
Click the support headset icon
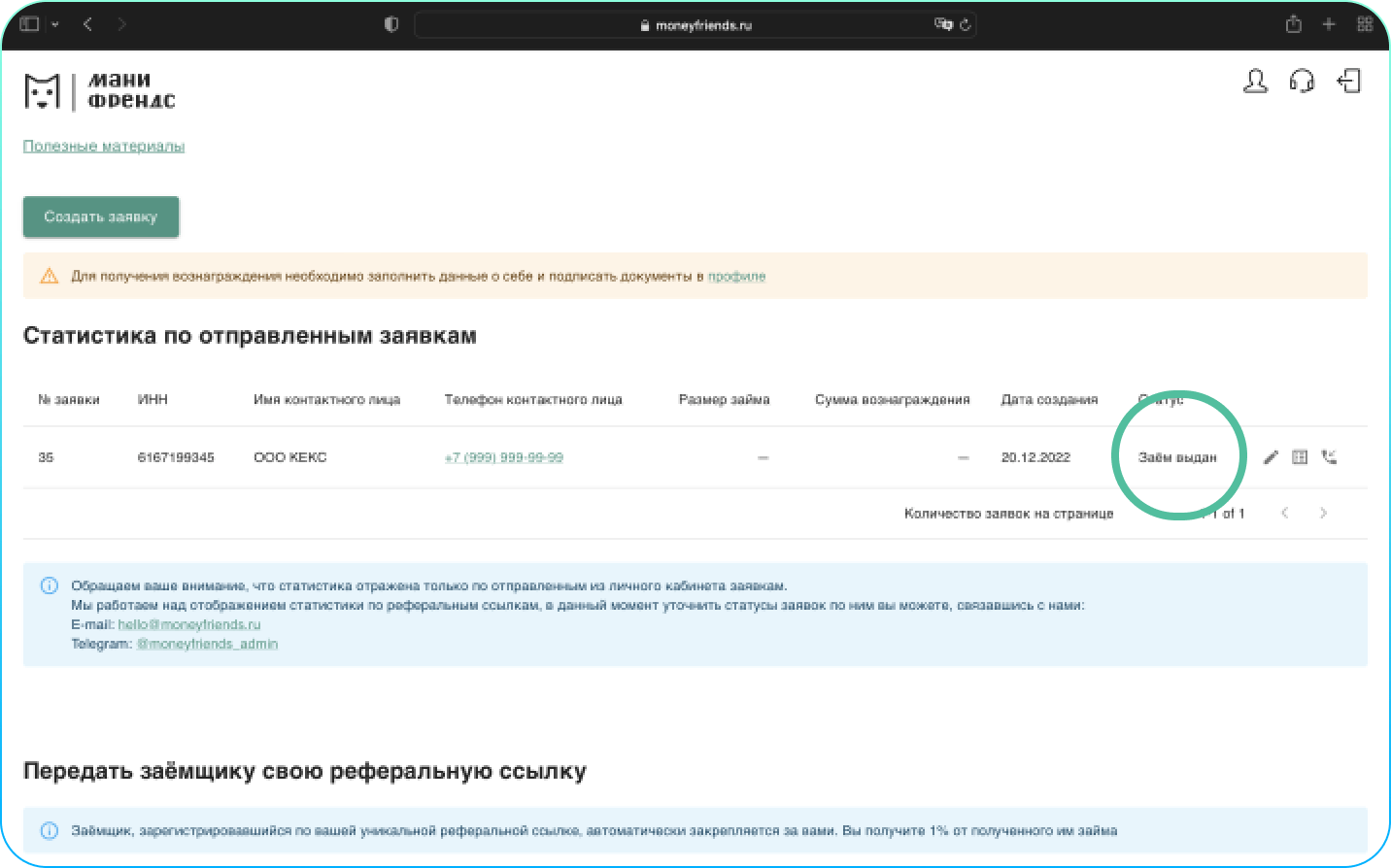point(1302,83)
